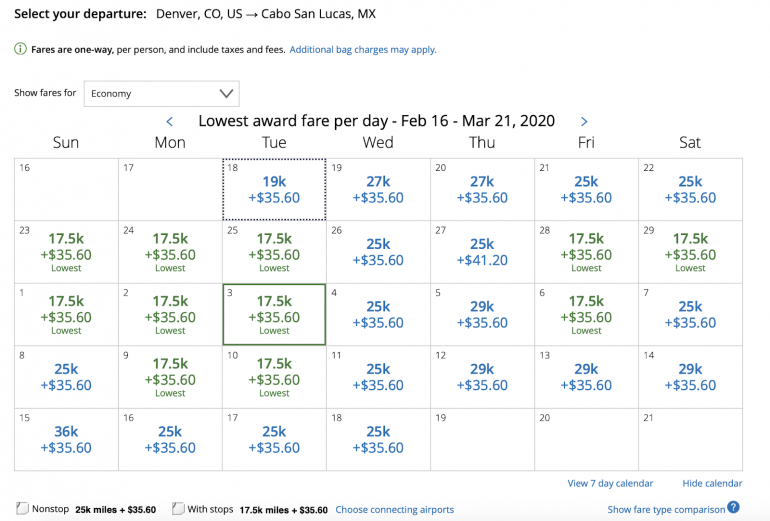Select February 19 Wednesday 27k fare
The image size is (770, 521).
(378, 189)
